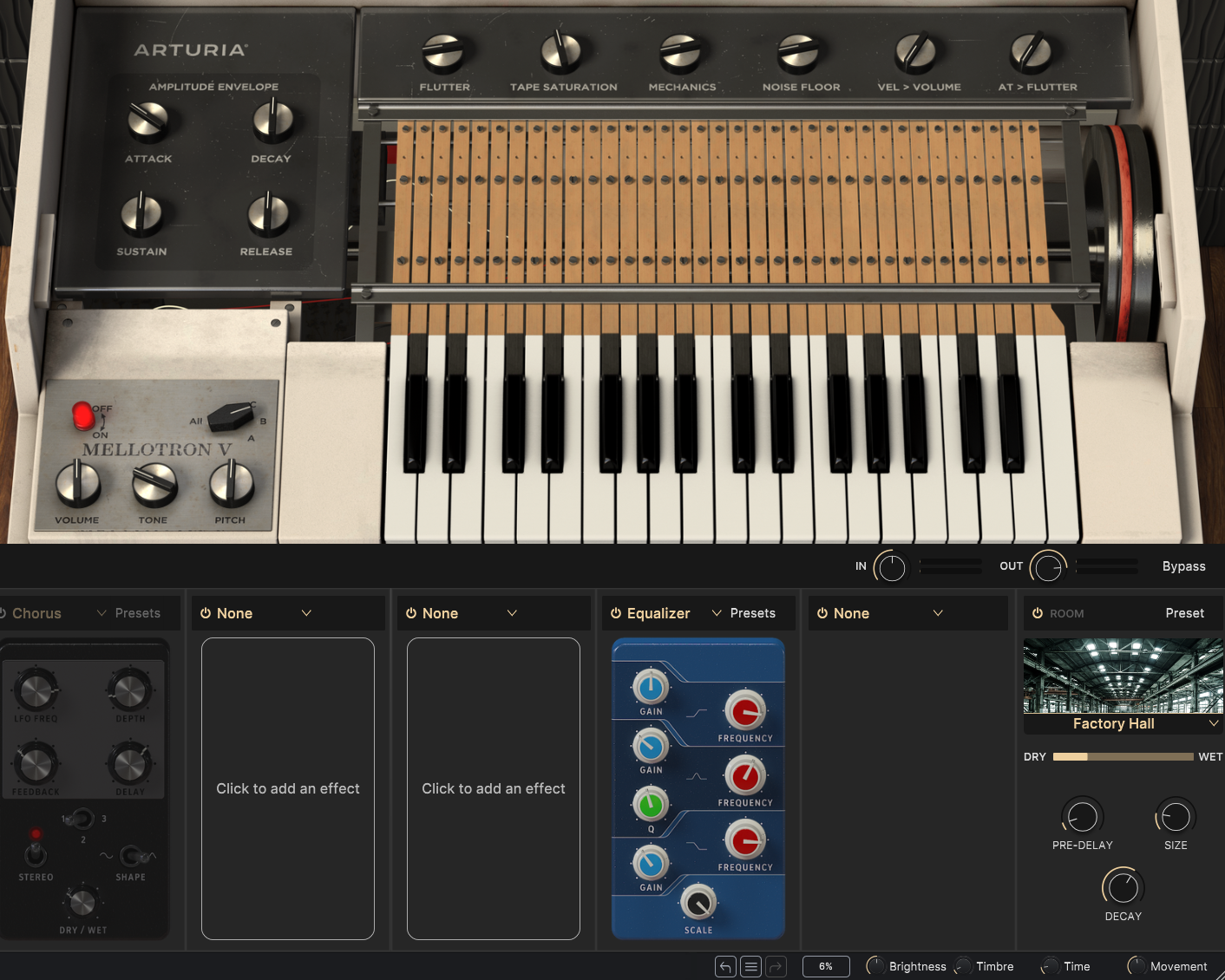
Task: Click the first empty "Click to add an effect" slot
Action: (287, 788)
